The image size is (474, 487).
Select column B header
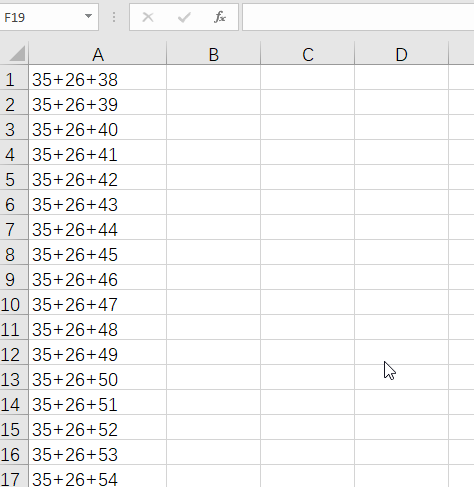point(213,54)
